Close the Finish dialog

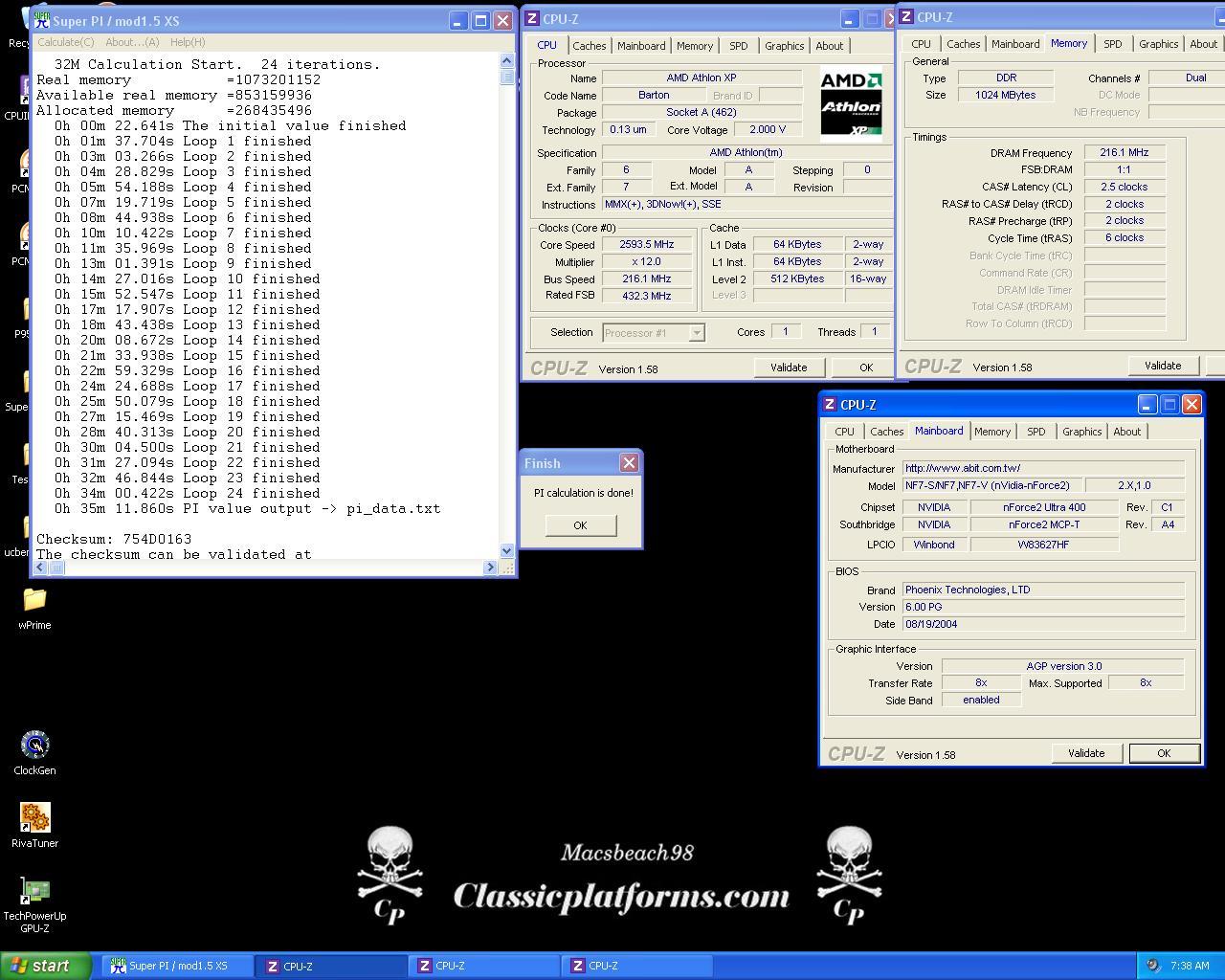[629, 462]
